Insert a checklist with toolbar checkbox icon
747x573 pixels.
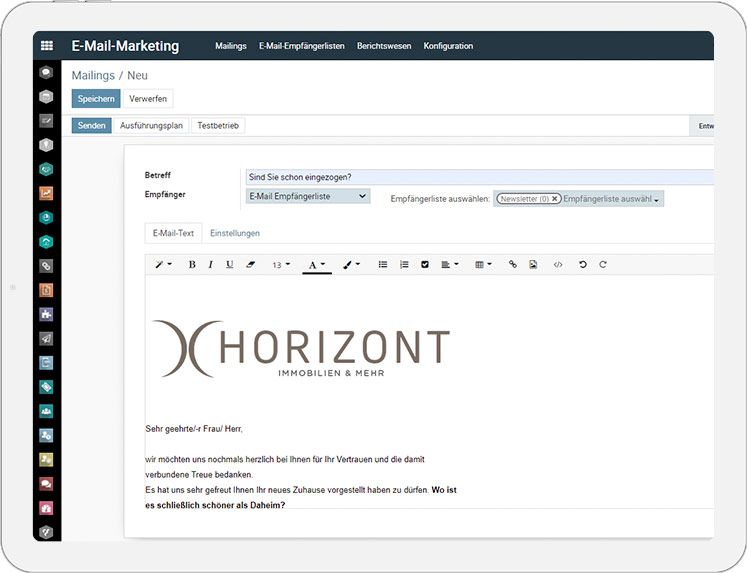[425, 265]
